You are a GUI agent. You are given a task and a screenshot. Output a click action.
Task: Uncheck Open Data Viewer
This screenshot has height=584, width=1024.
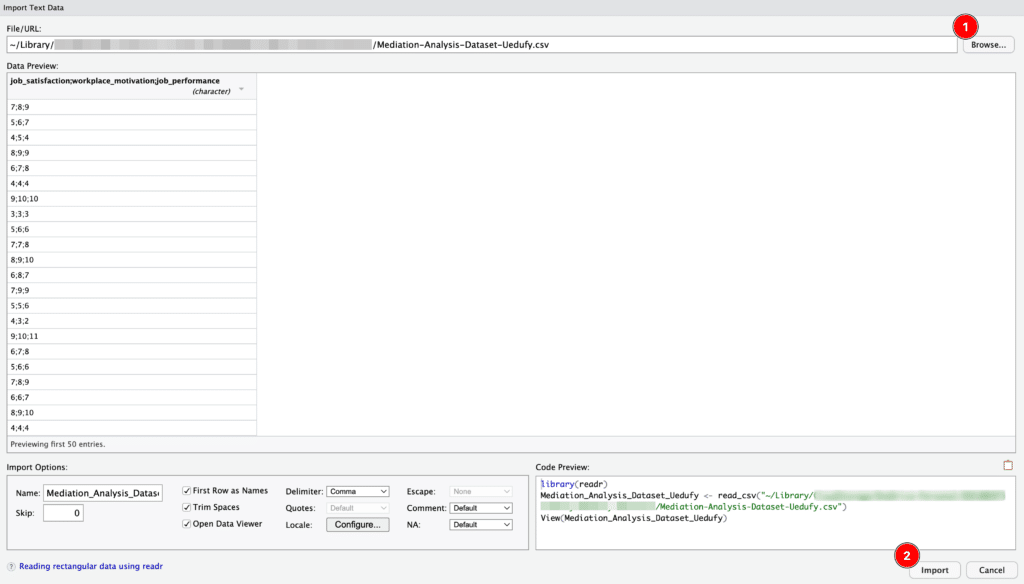pos(184,523)
